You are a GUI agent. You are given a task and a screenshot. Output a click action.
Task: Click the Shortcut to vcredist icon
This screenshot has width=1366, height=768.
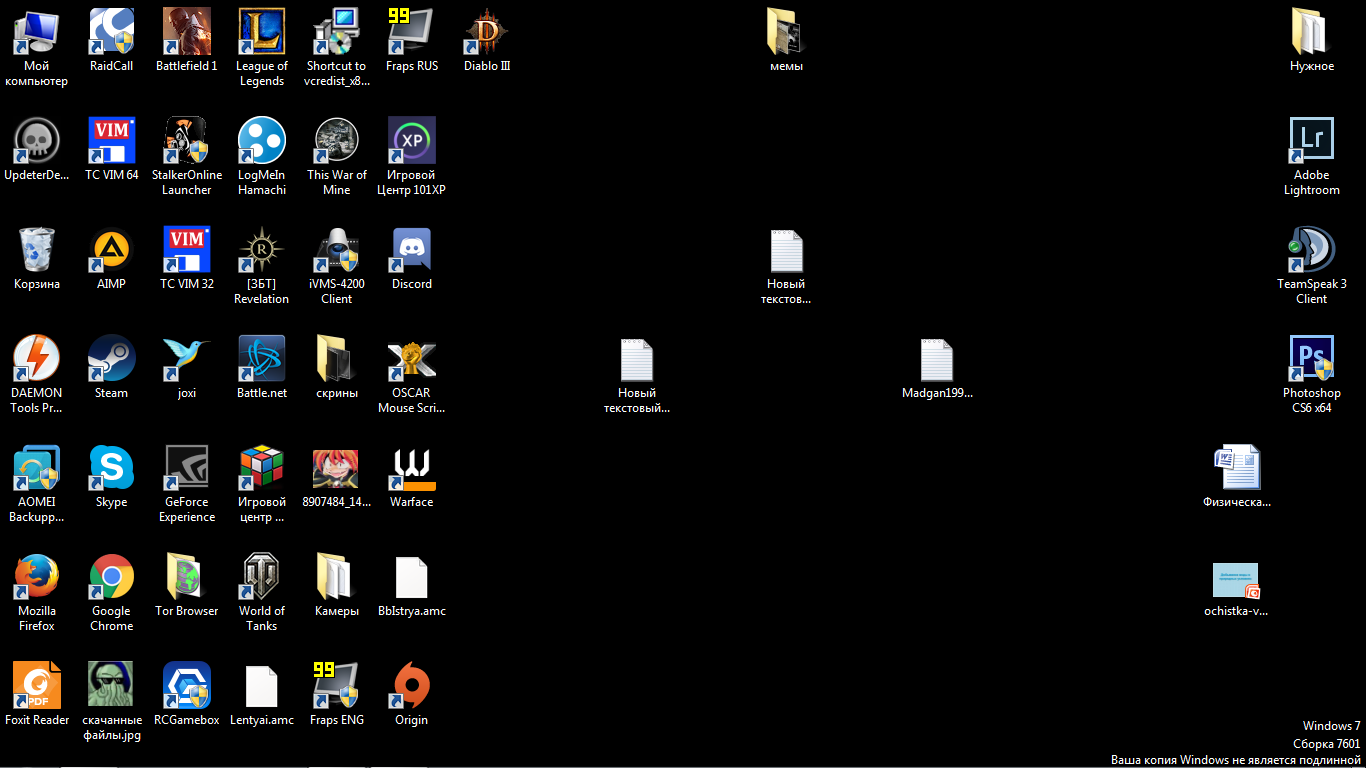pyautogui.click(x=337, y=32)
